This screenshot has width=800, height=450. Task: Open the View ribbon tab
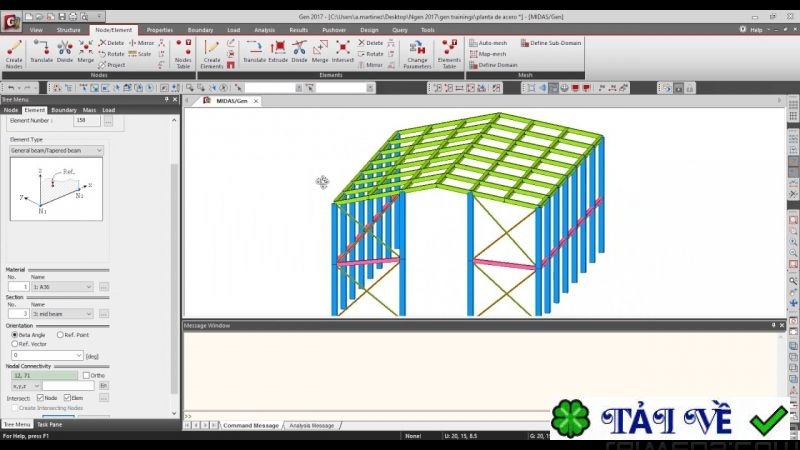36,30
